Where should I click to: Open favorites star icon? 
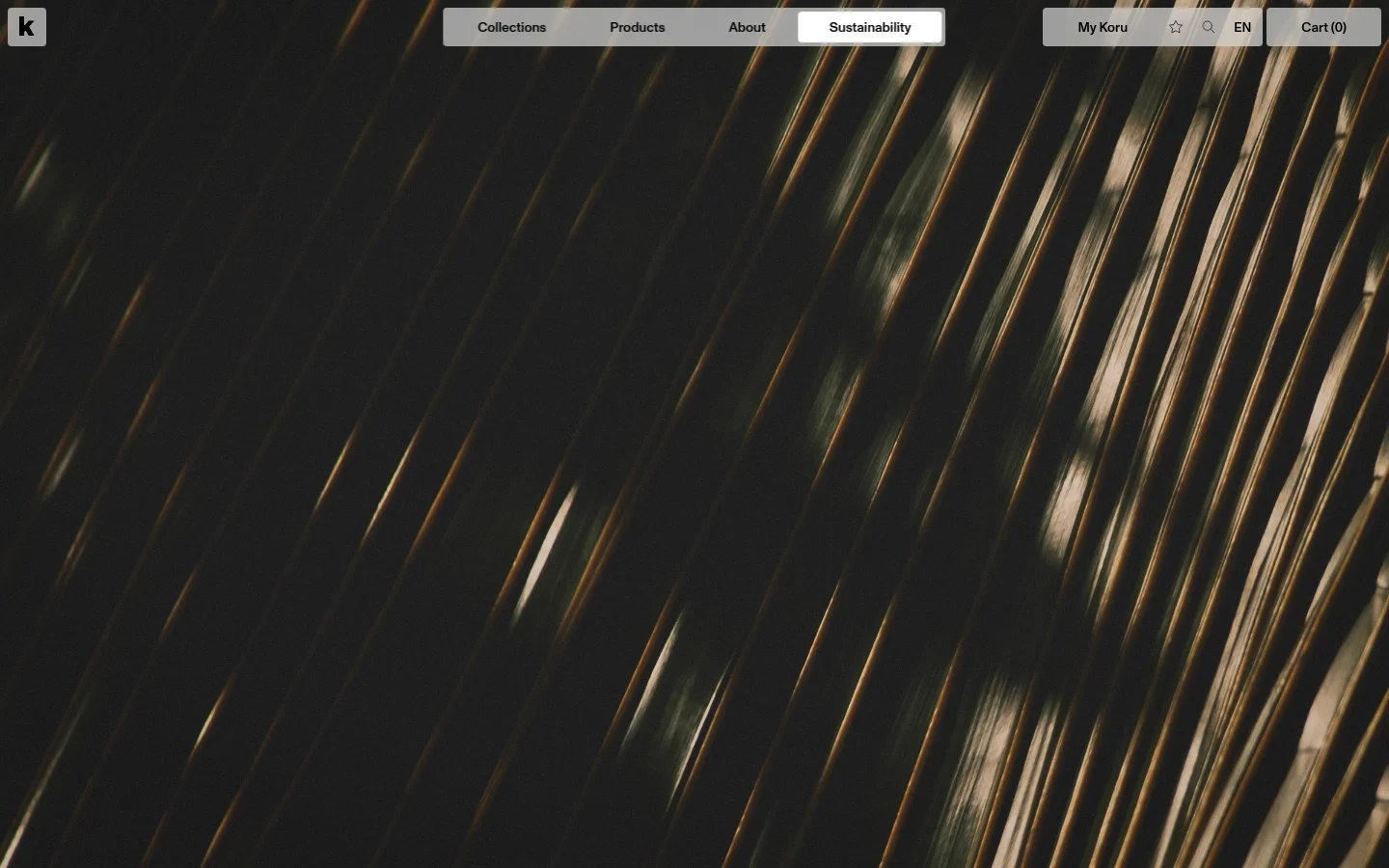pos(1176,27)
